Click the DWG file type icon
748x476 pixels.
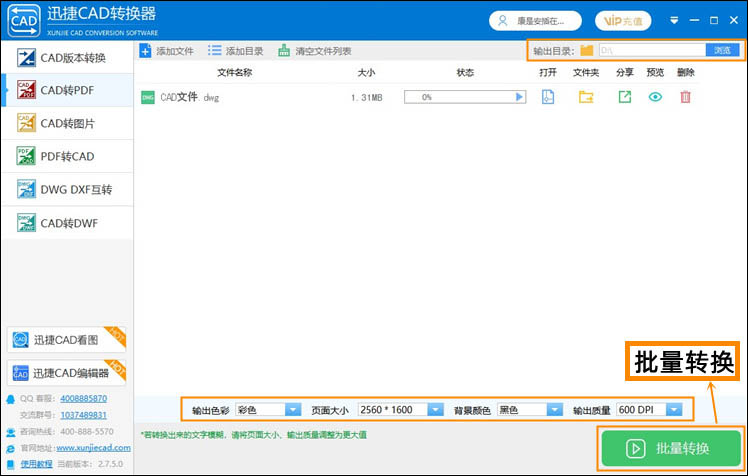pyautogui.click(x=148, y=98)
